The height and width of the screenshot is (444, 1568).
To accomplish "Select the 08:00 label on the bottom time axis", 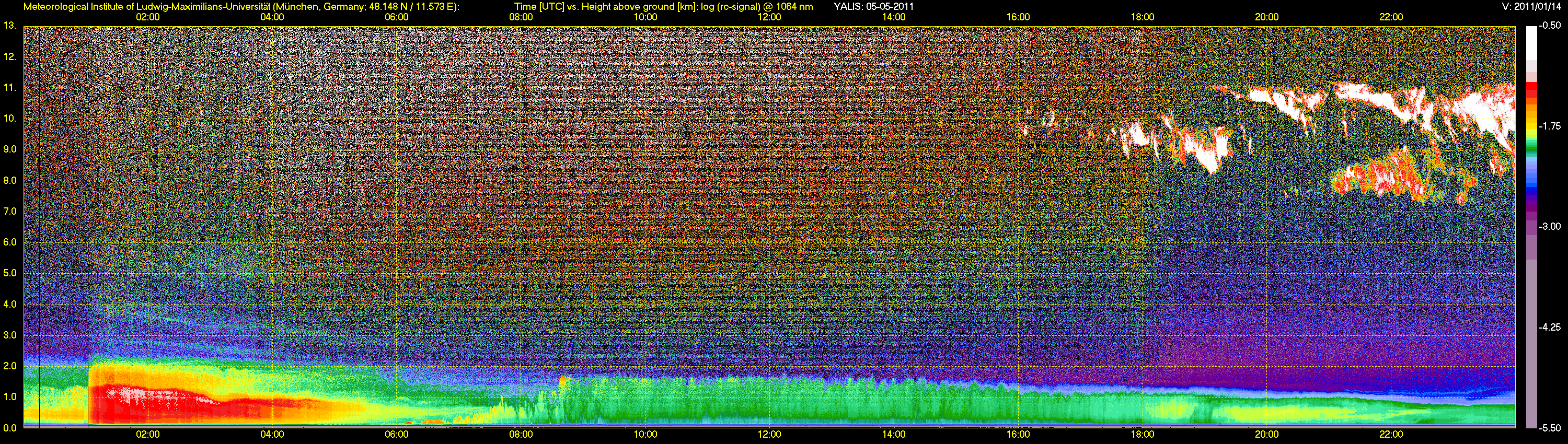I will pos(521,435).
